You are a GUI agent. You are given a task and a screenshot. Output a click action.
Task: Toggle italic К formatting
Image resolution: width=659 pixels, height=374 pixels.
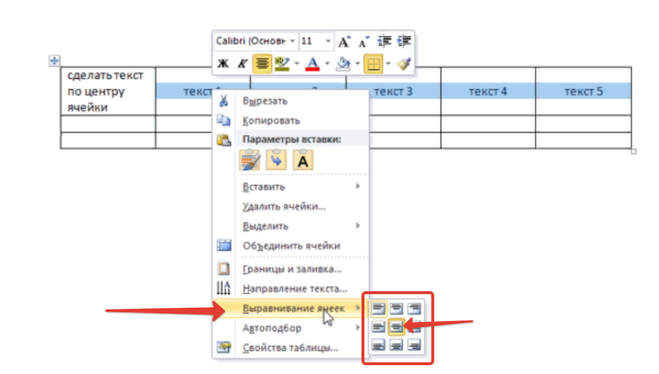pyautogui.click(x=243, y=64)
